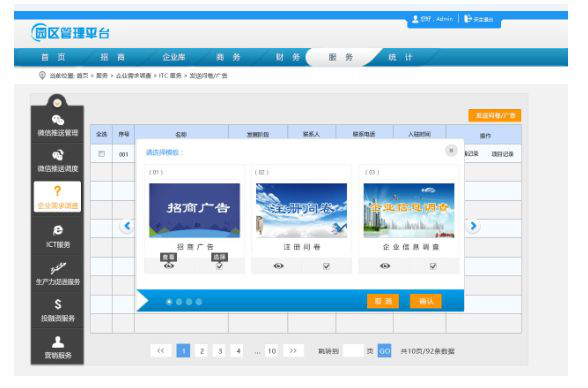The height and width of the screenshot is (388, 588).
Task: Open the 商务 navigation tab
Action: (228, 57)
